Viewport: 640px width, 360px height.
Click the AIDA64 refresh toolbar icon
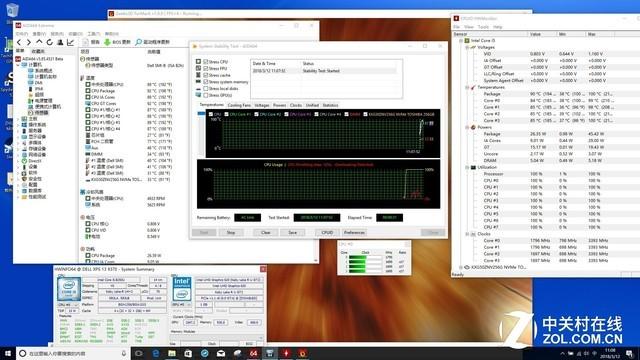(x=49, y=42)
